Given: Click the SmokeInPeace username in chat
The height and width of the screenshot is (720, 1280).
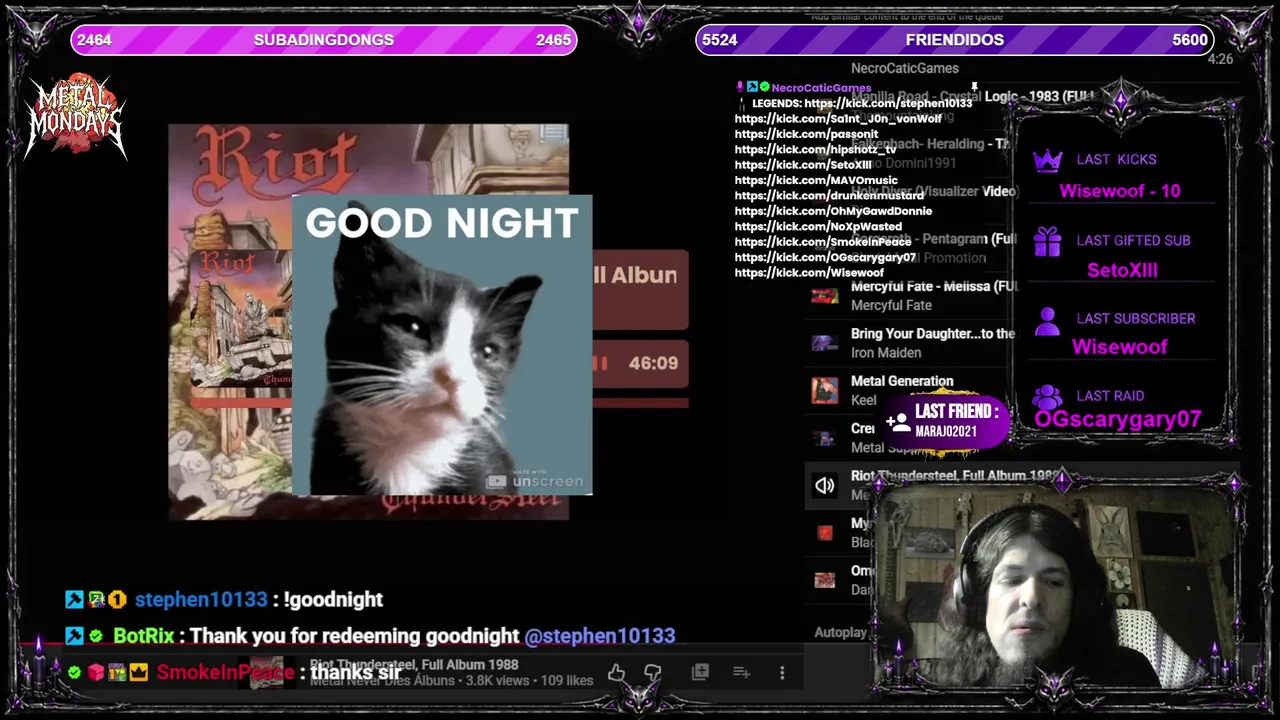Looking at the screenshot, I should [x=225, y=672].
